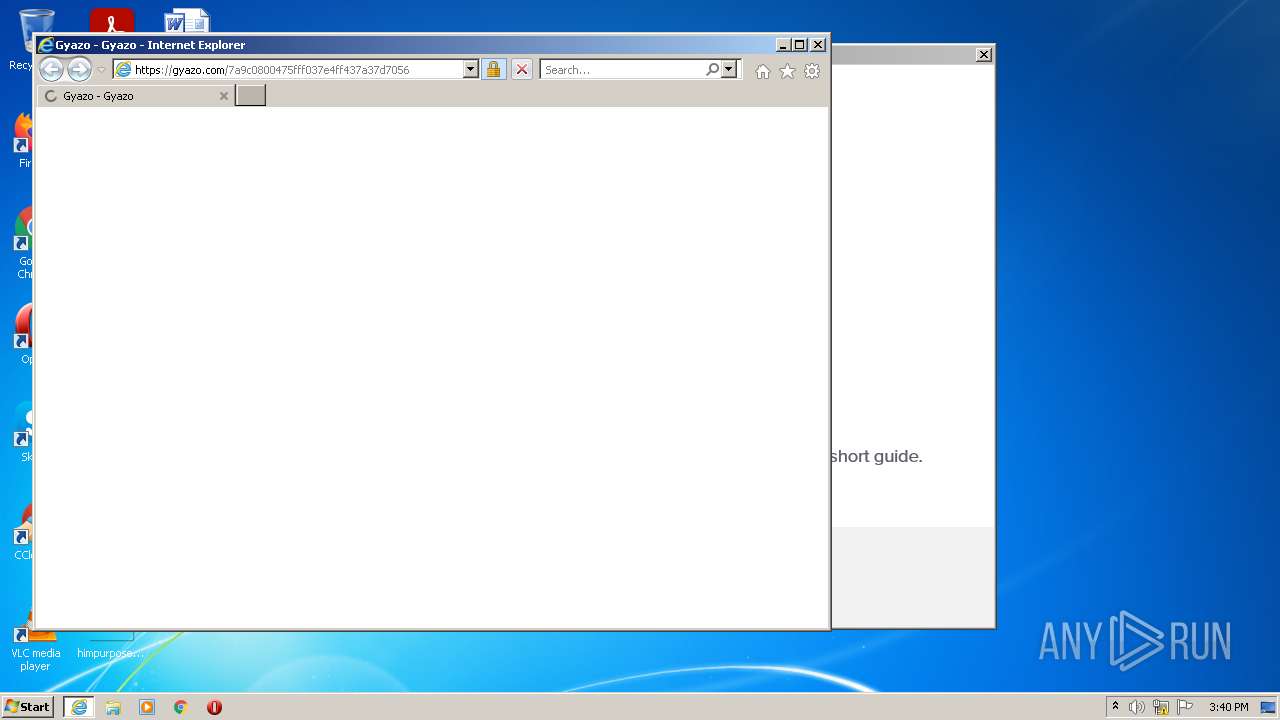Image resolution: width=1280 pixels, height=720 pixels.
Task: Select the CCleaner desktop shortcut
Action: (x=22, y=531)
